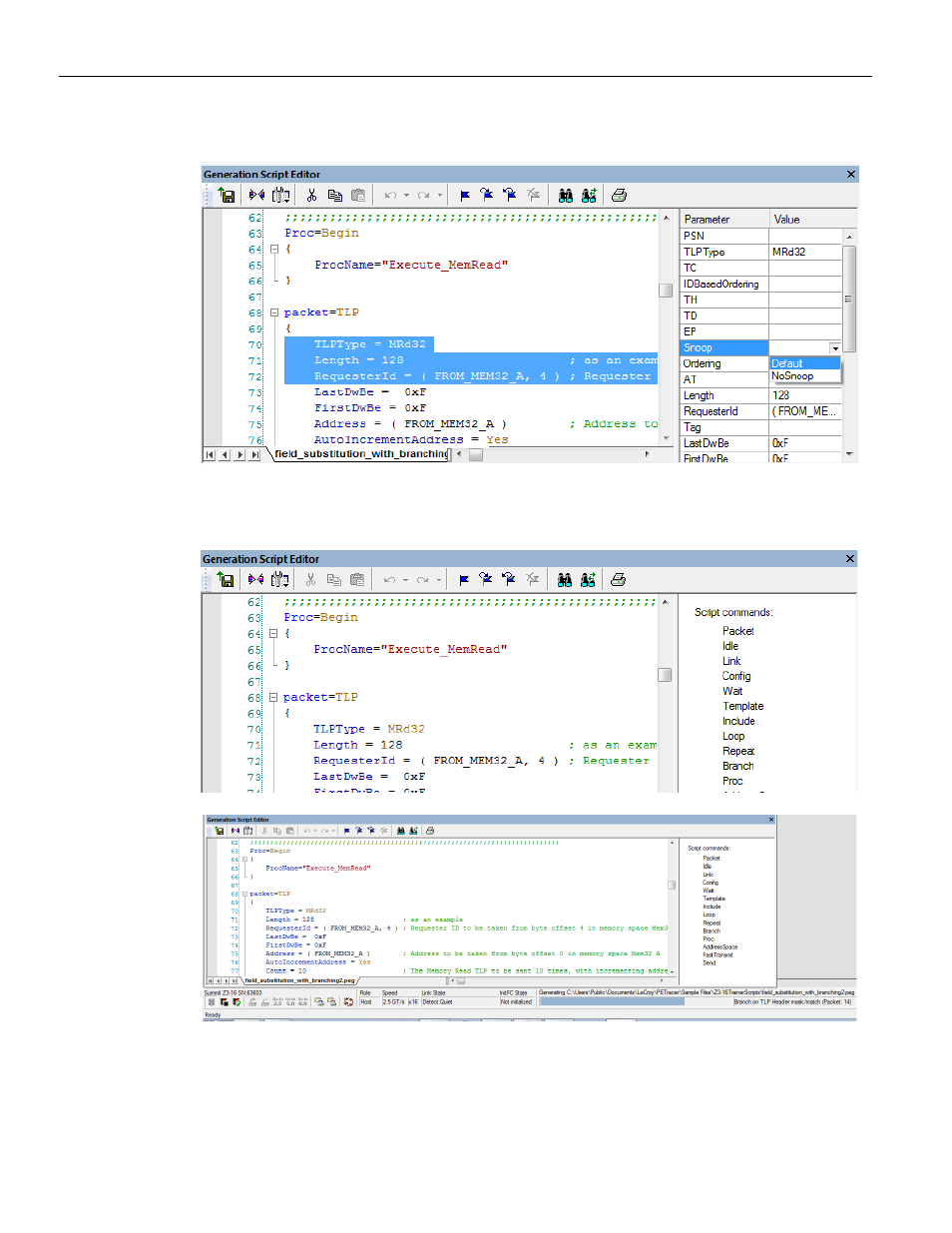Toggle bookmark flag in middle editor toolbar
Screen dimensions: 952x1233
click(x=464, y=580)
